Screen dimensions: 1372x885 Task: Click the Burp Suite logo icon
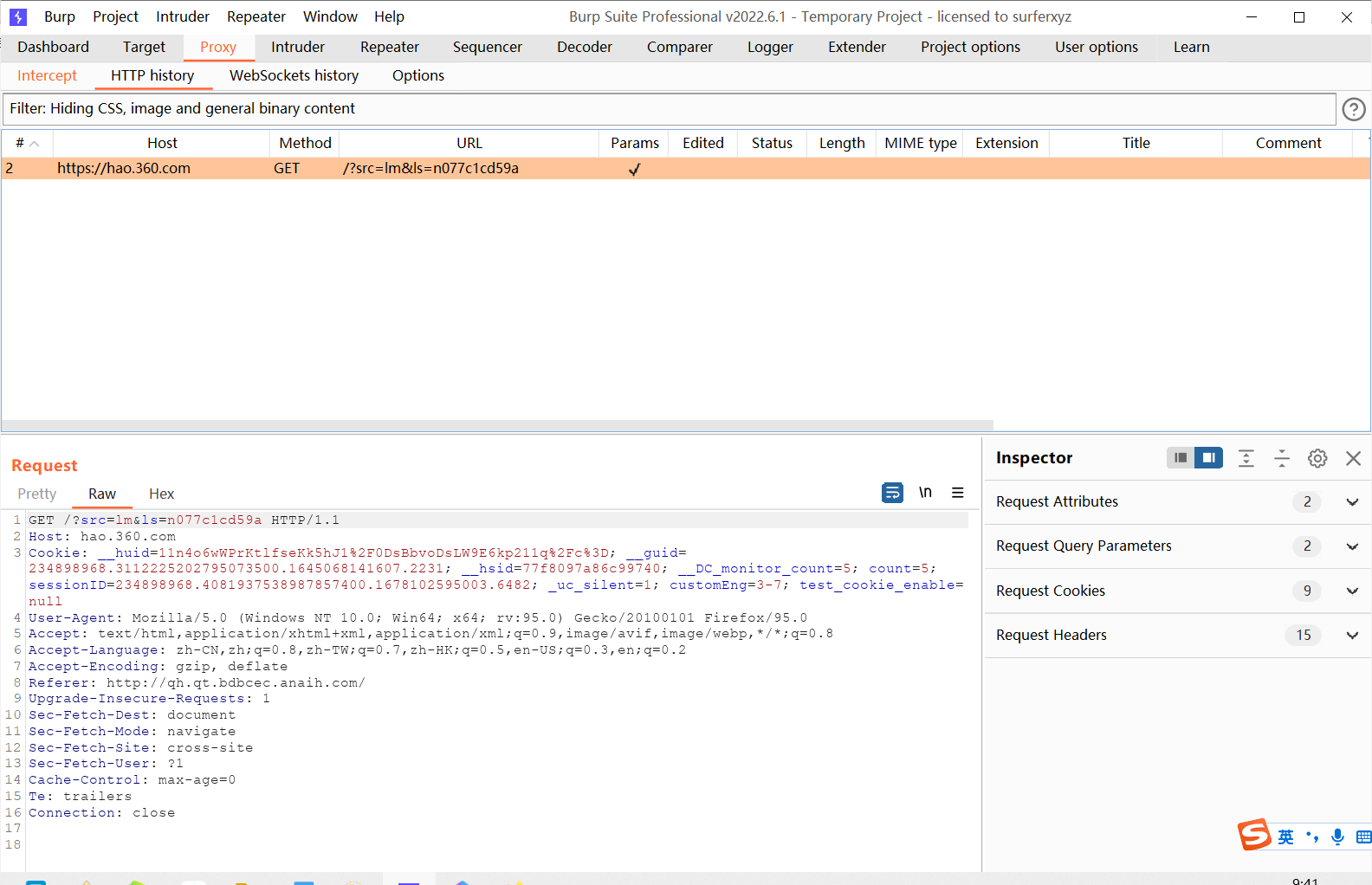[x=17, y=16]
